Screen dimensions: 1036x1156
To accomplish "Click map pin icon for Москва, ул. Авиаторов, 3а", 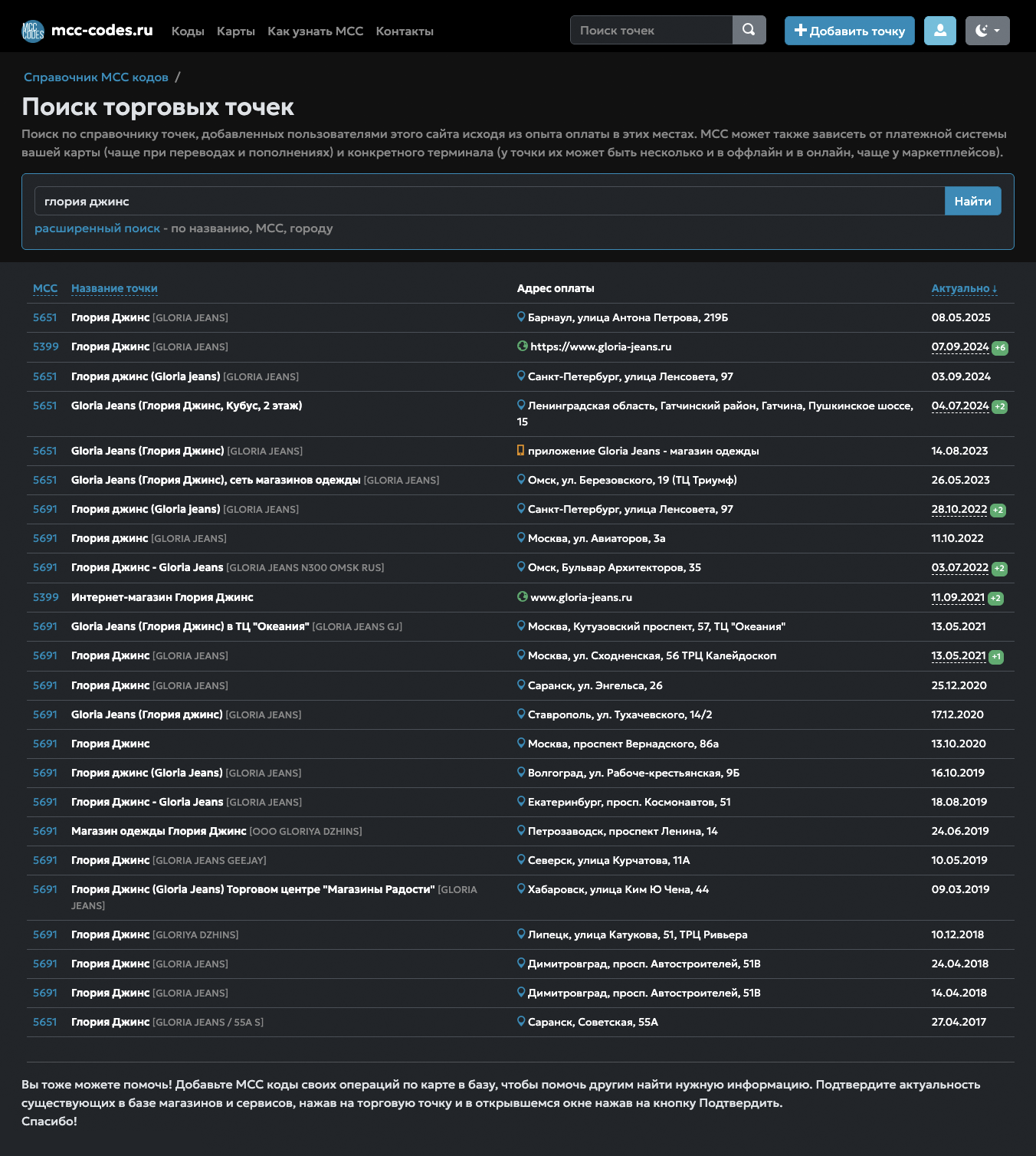I will 521,537.
